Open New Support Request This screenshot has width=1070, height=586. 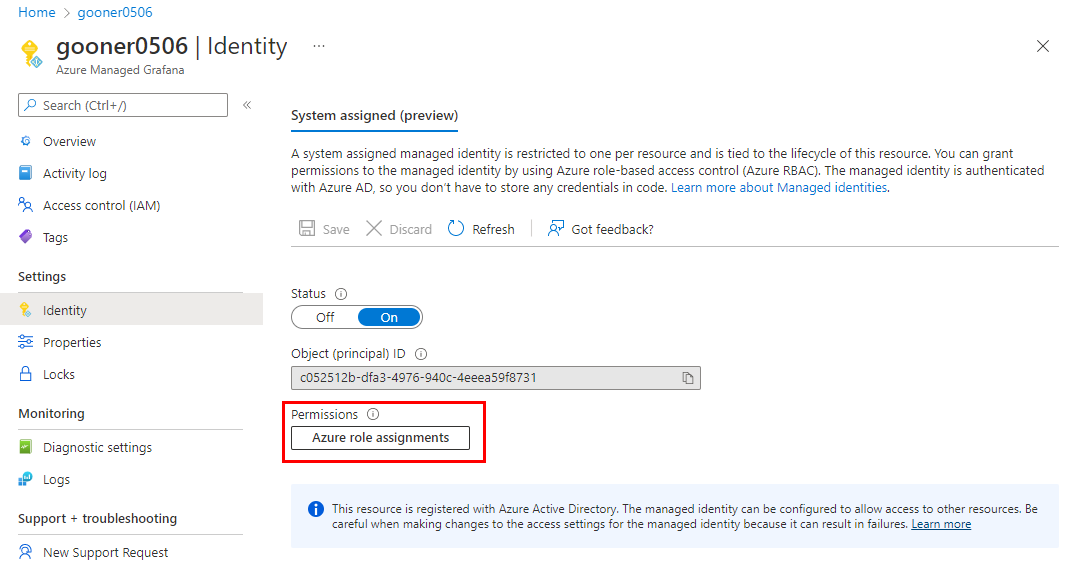point(105,553)
